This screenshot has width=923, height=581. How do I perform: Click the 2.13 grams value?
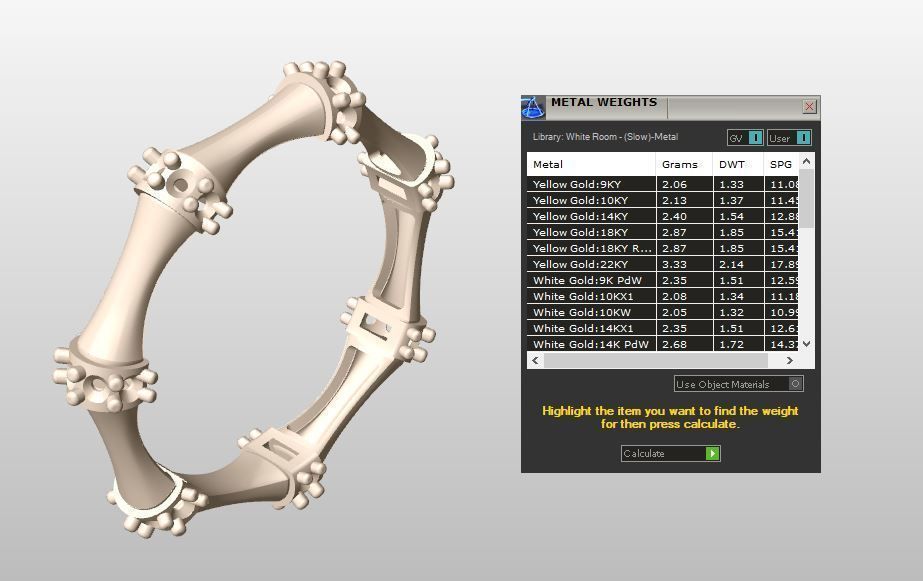[674, 200]
